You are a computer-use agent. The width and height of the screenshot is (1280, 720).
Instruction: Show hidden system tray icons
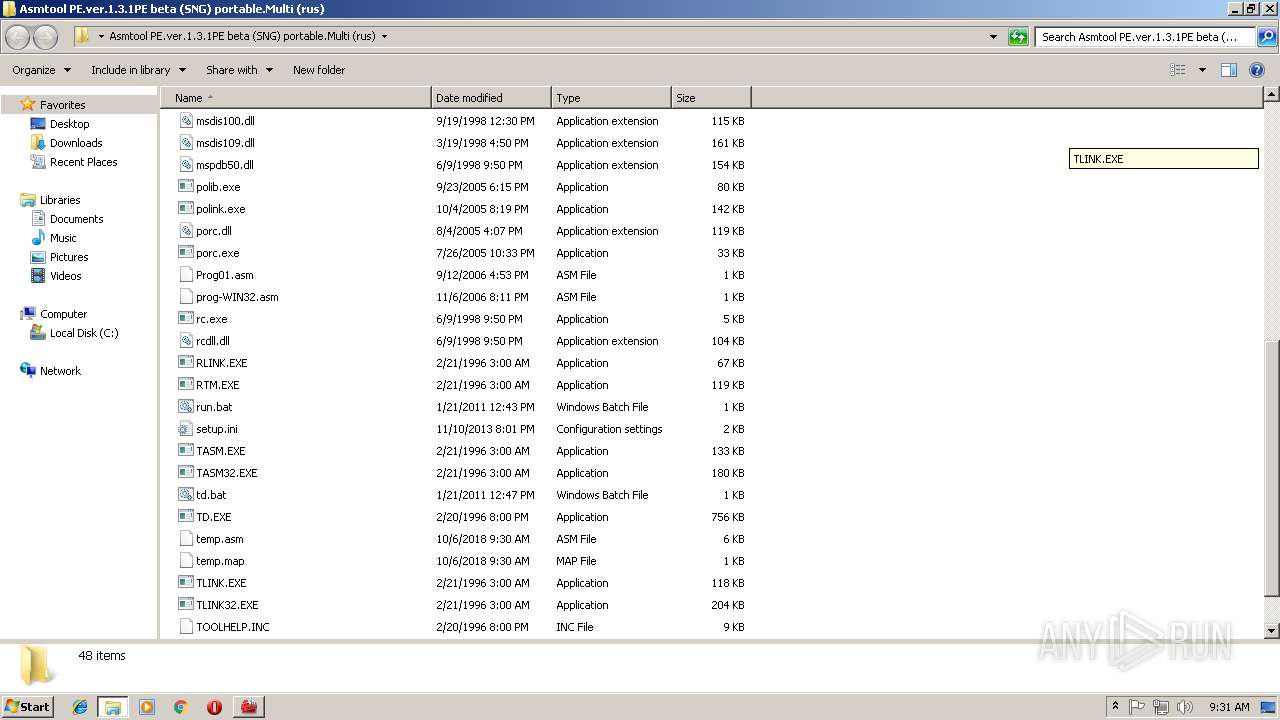point(1115,706)
